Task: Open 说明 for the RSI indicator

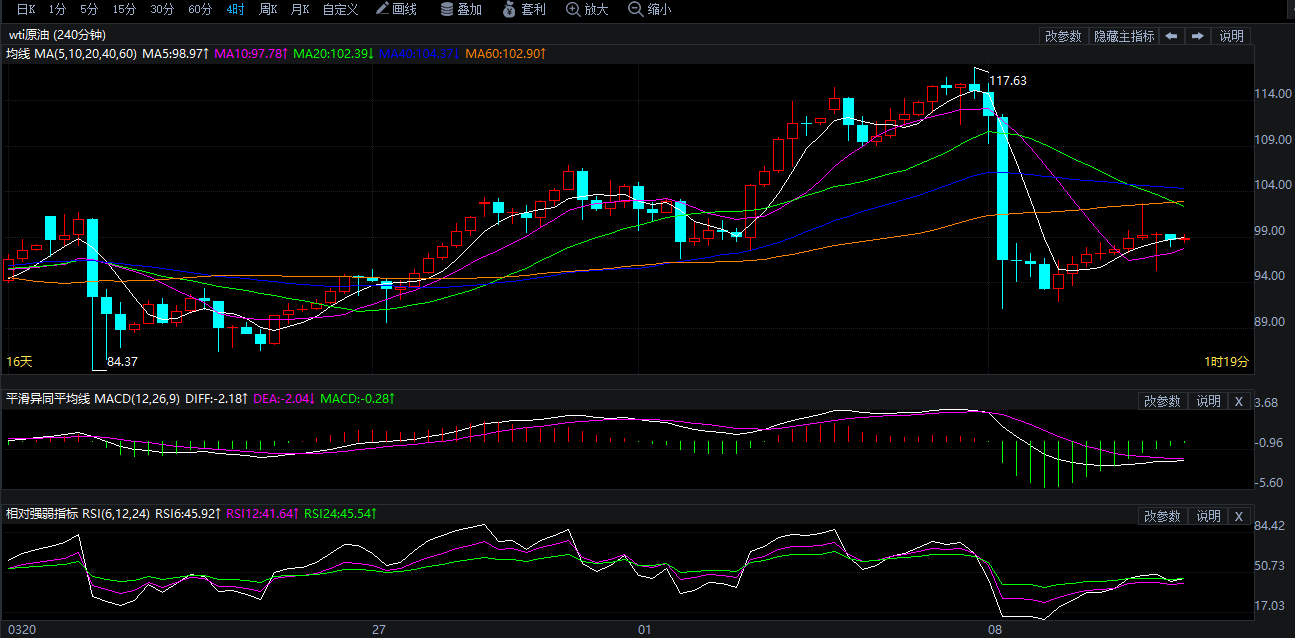Action: pos(1208,516)
